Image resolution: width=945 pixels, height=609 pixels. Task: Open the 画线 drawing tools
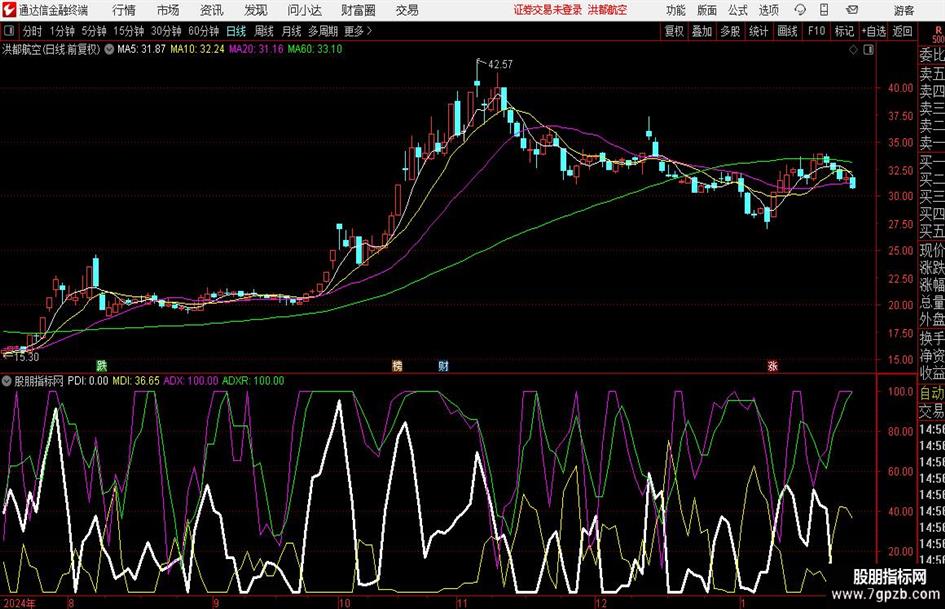point(787,31)
